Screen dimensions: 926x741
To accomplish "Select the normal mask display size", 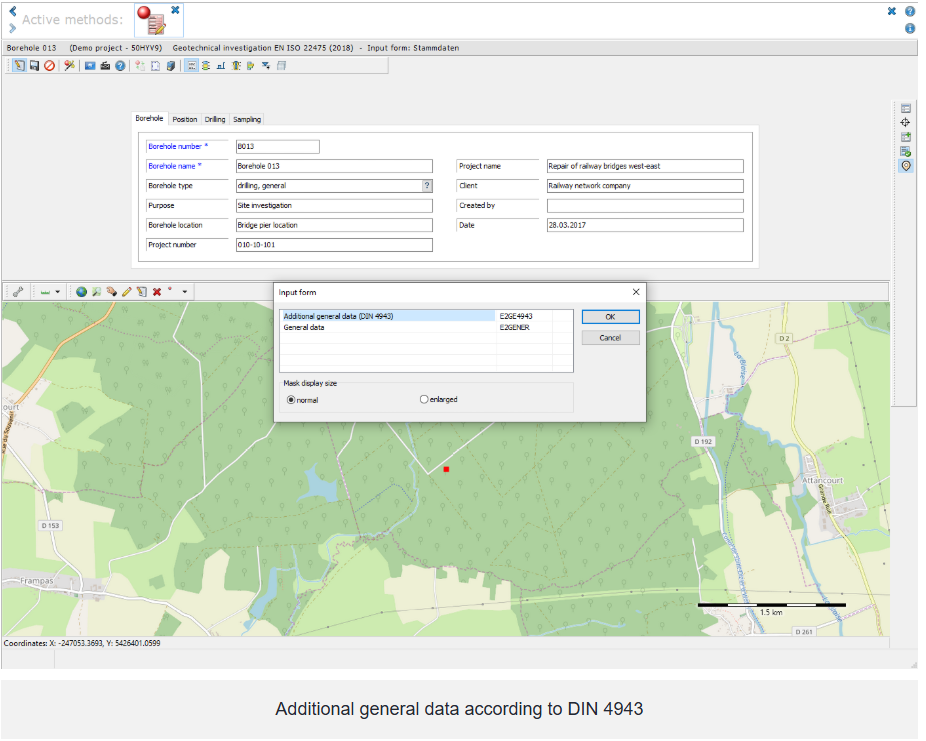I will click(292, 400).
